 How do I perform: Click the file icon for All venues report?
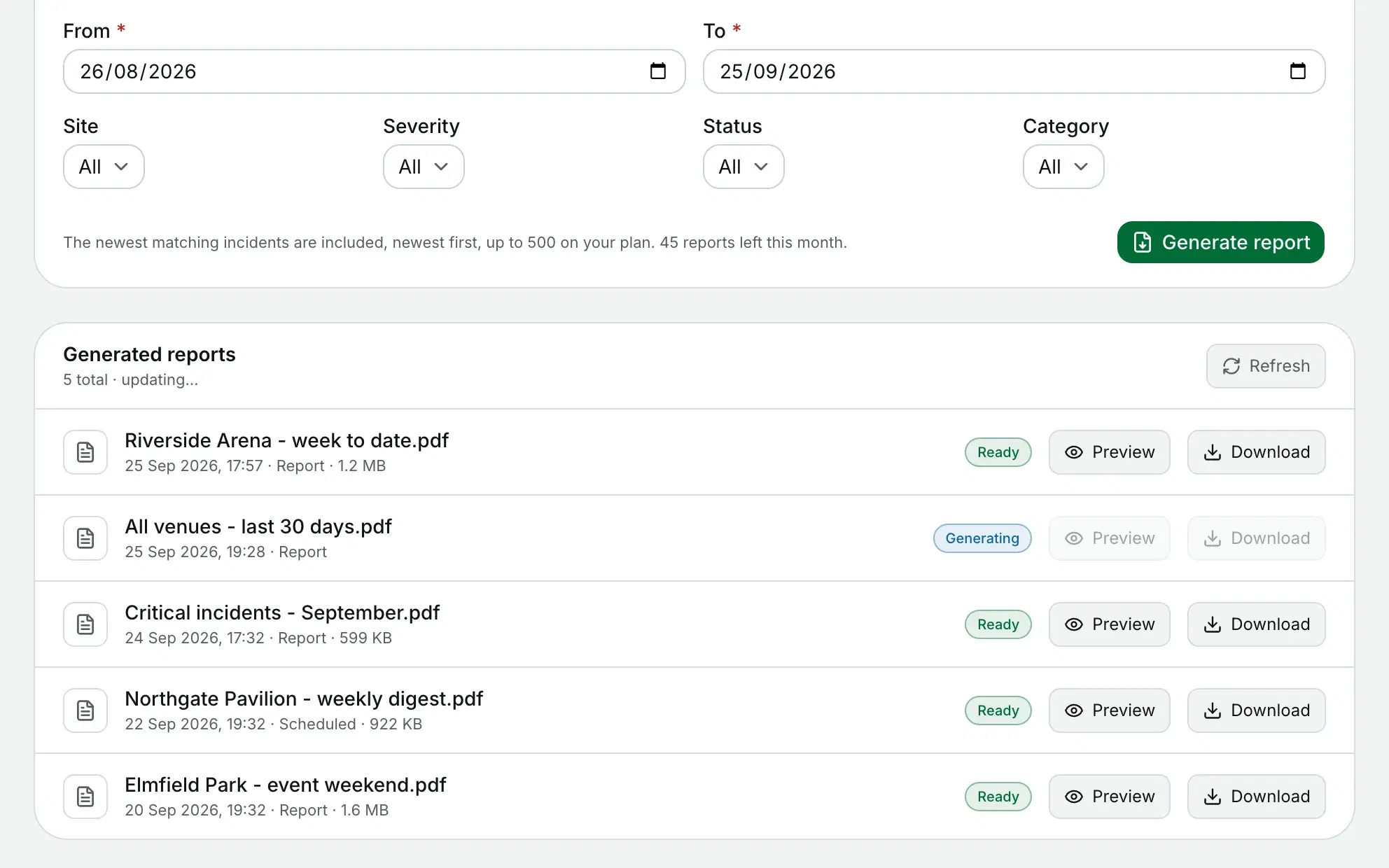pos(85,538)
